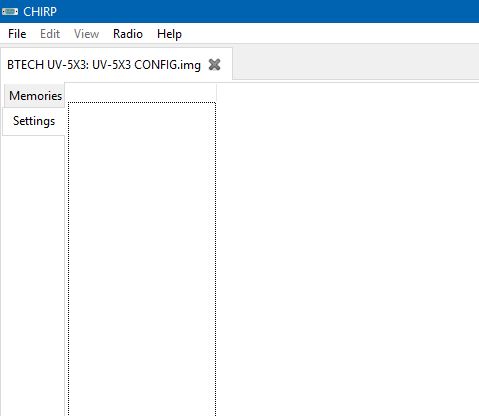This screenshot has height=416, width=479.
Task: Switch to the Settings side tab
Action: coord(34,121)
